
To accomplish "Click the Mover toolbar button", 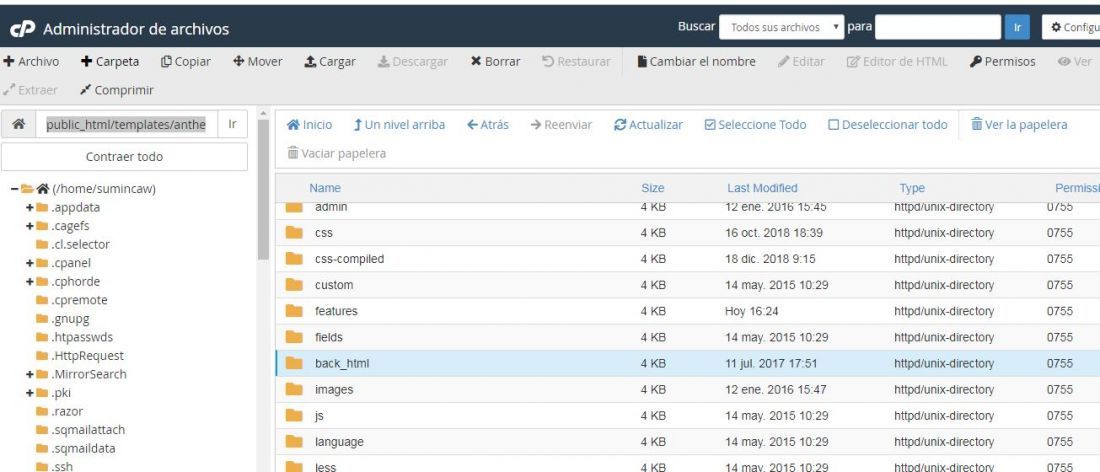I will (x=257, y=62).
